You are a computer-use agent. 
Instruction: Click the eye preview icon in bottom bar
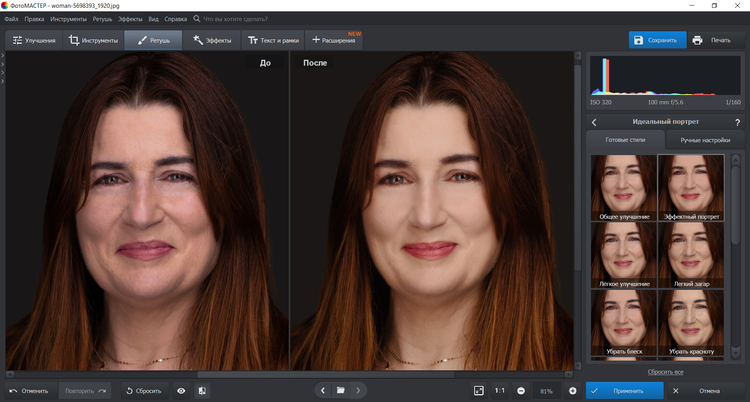tap(181, 390)
